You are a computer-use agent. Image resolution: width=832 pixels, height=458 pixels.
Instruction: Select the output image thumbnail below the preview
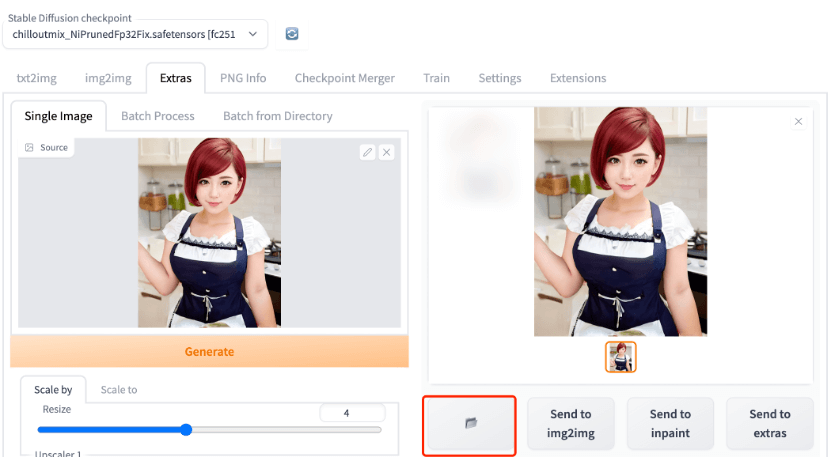point(620,357)
